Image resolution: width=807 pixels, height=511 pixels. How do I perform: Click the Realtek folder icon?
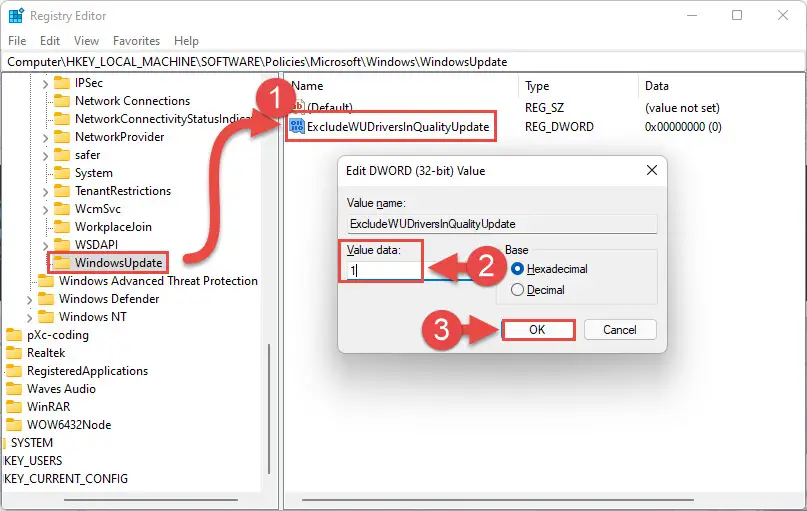14,353
